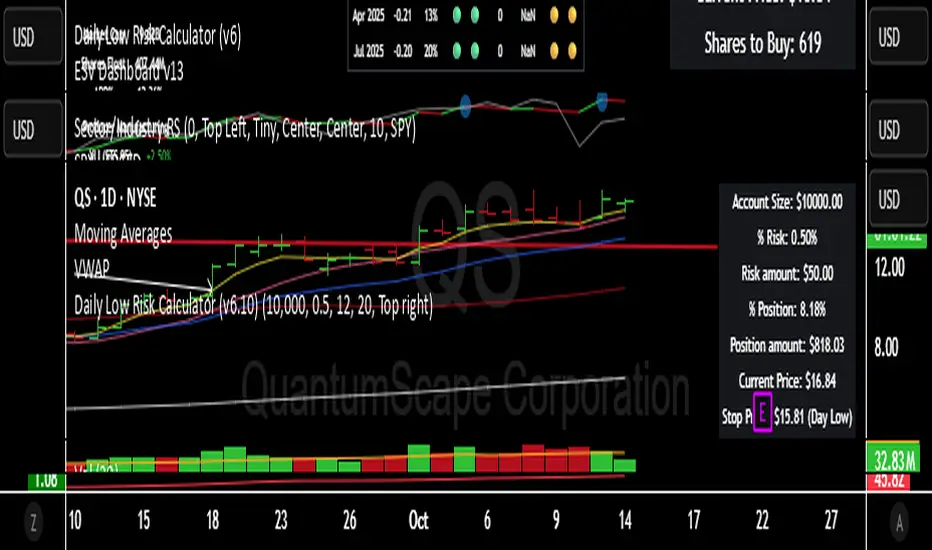This screenshot has height=550, width=932.
Task: Select the VWAP indicator legend
Action: click(92, 268)
